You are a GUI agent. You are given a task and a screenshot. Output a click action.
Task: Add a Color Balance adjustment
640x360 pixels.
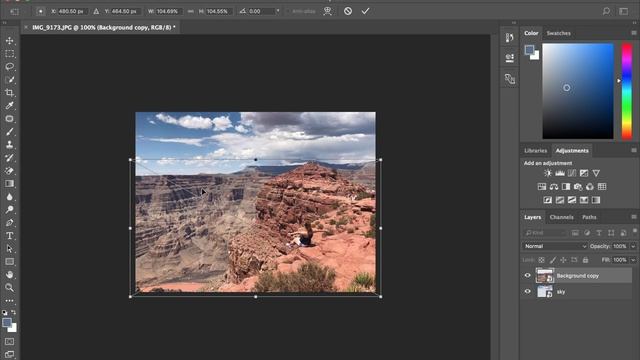[x=554, y=187]
